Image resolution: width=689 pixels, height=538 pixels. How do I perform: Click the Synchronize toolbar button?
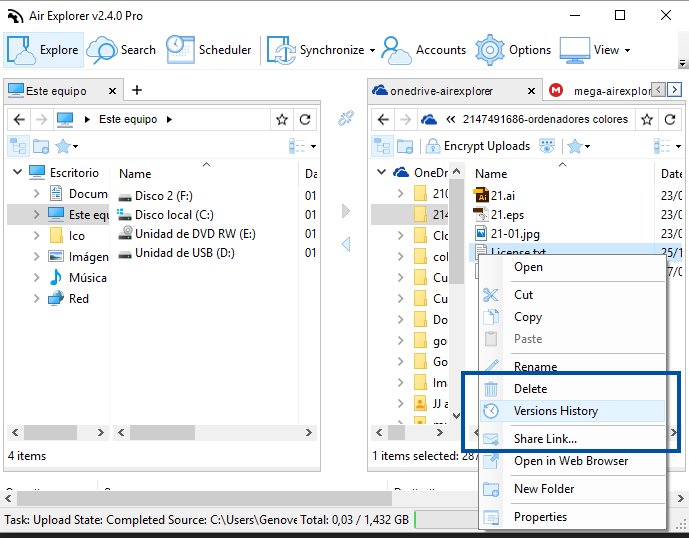coord(315,50)
